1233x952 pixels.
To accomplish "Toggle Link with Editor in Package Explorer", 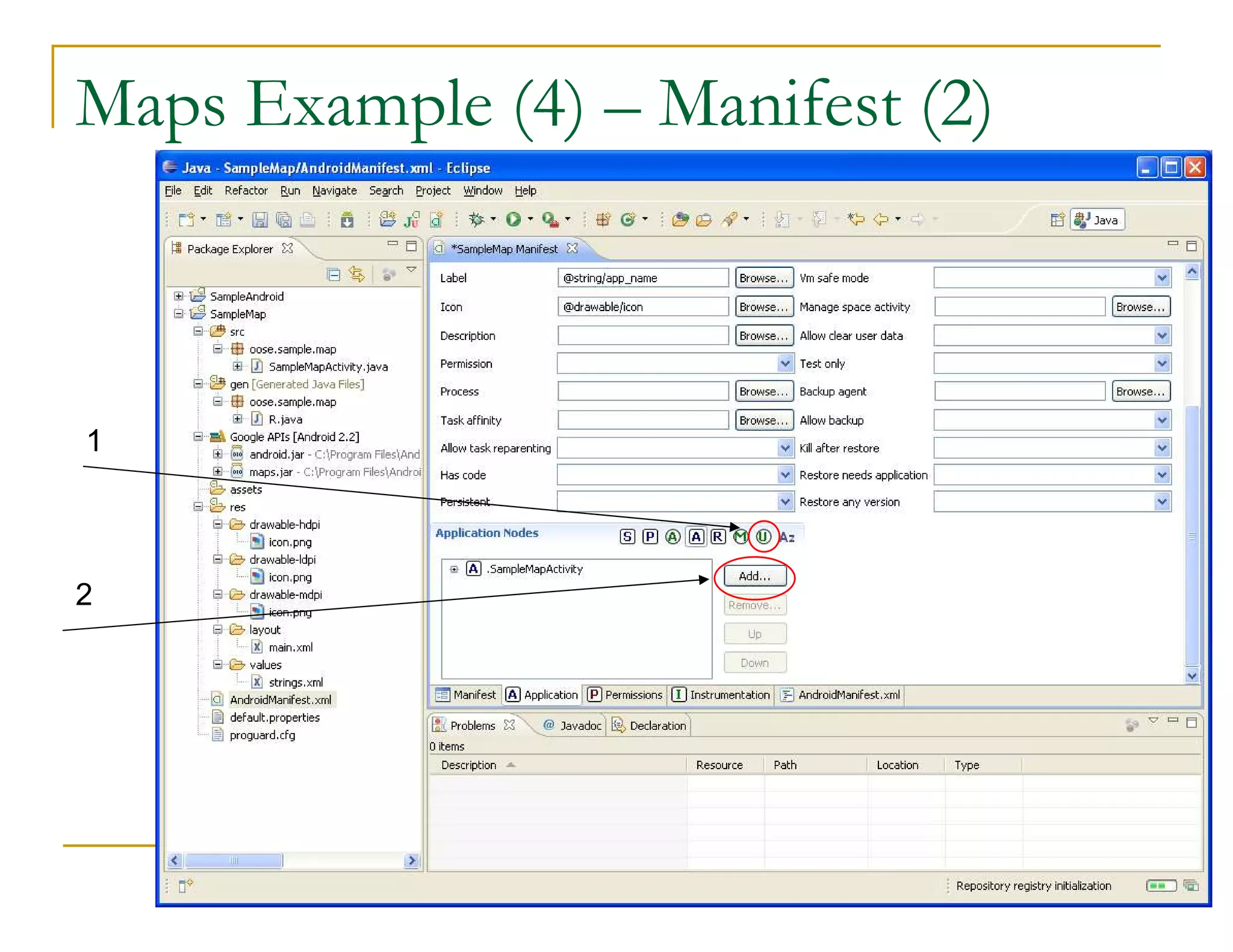I will [357, 274].
